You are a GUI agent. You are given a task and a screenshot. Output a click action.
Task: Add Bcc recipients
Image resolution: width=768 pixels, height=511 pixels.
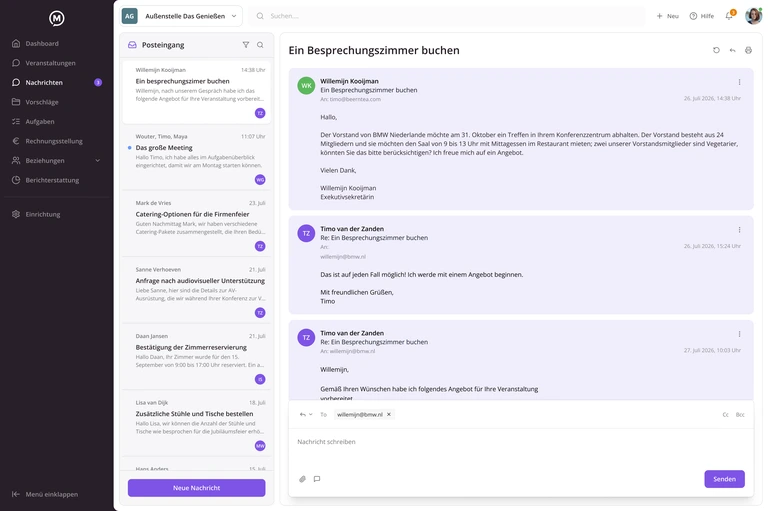click(x=740, y=414)
